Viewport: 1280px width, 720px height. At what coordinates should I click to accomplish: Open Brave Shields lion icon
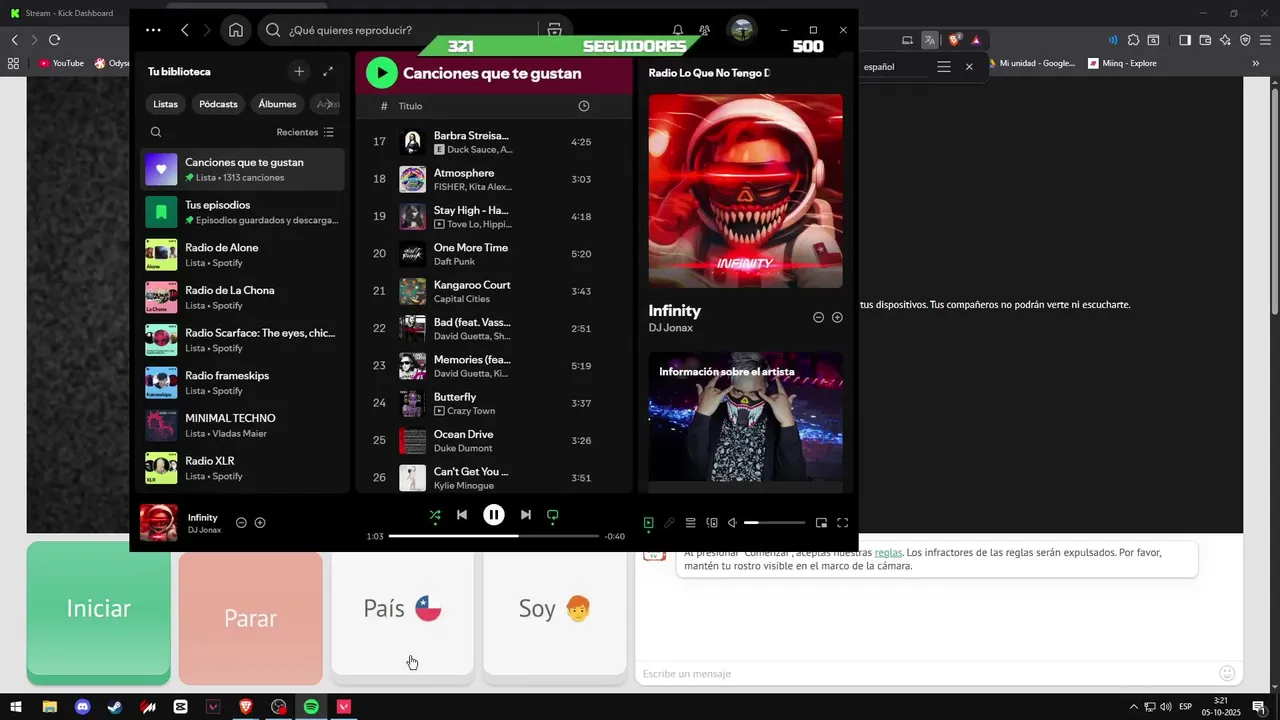click(954, 40)
